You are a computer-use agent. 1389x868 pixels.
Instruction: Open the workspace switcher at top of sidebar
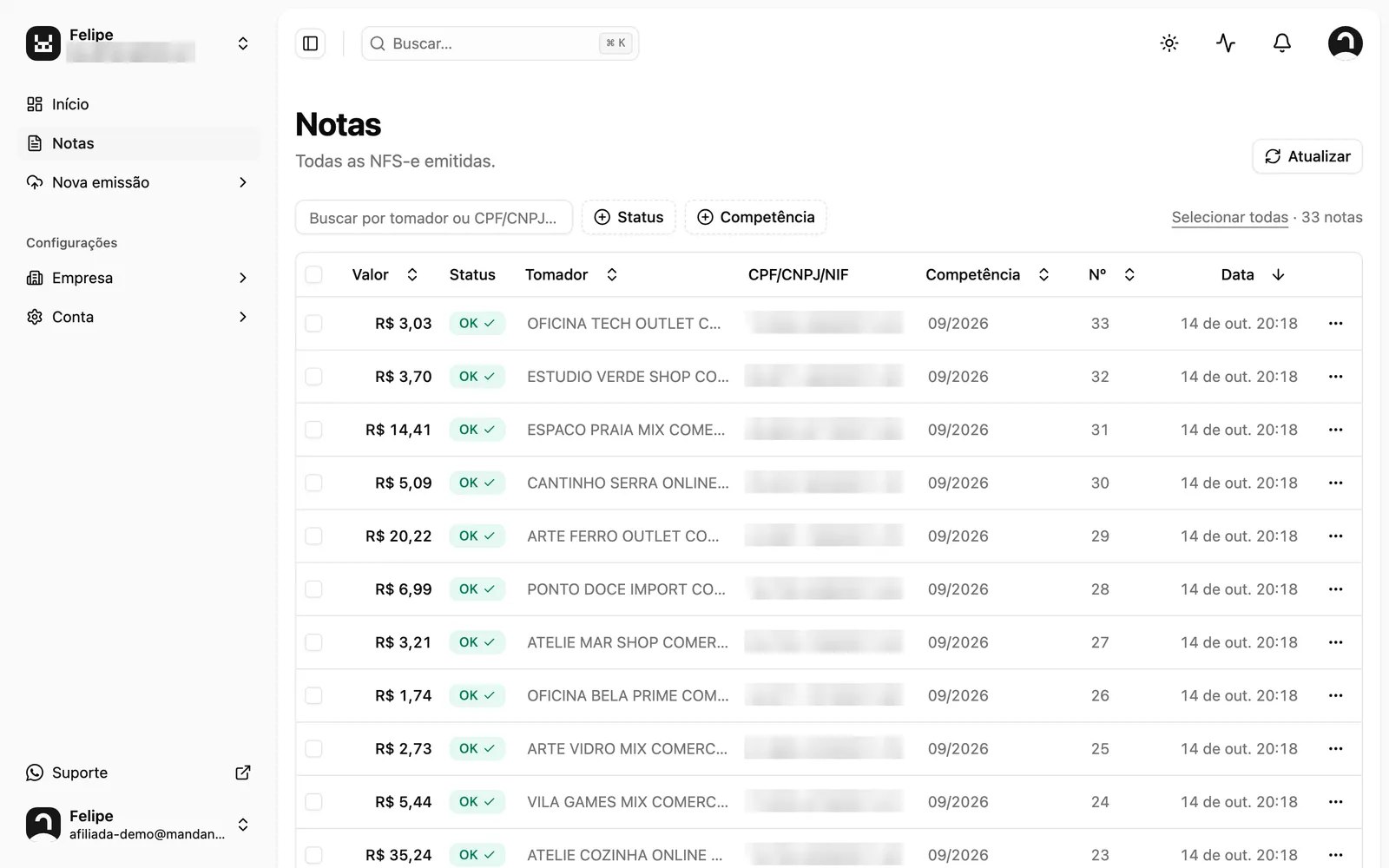[139, 43]
